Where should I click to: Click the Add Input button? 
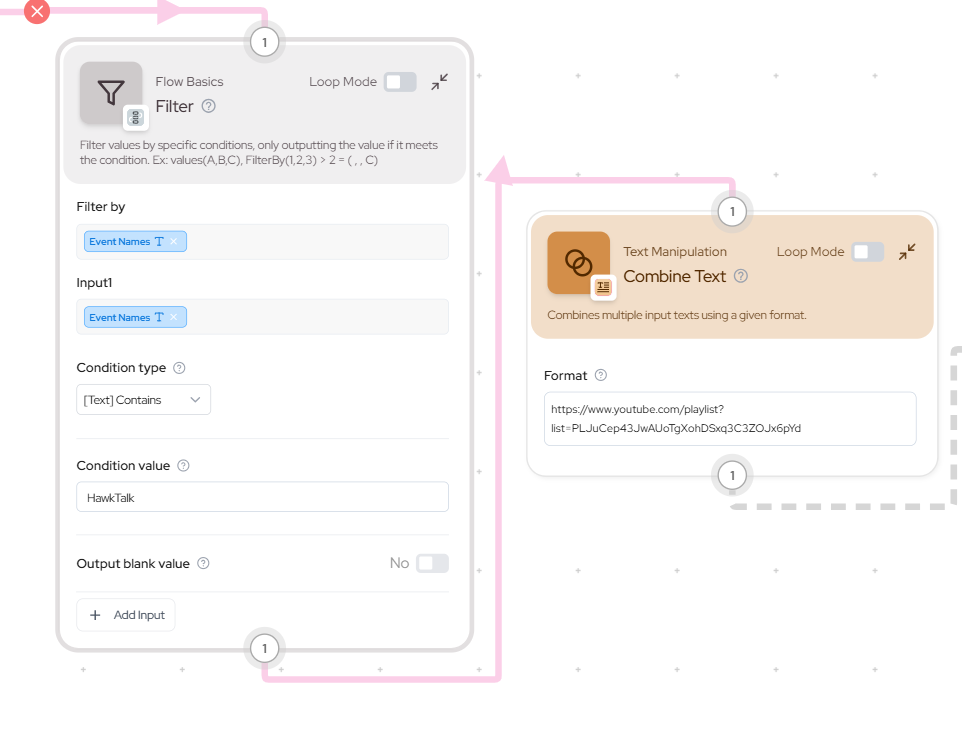click(126, 615)
